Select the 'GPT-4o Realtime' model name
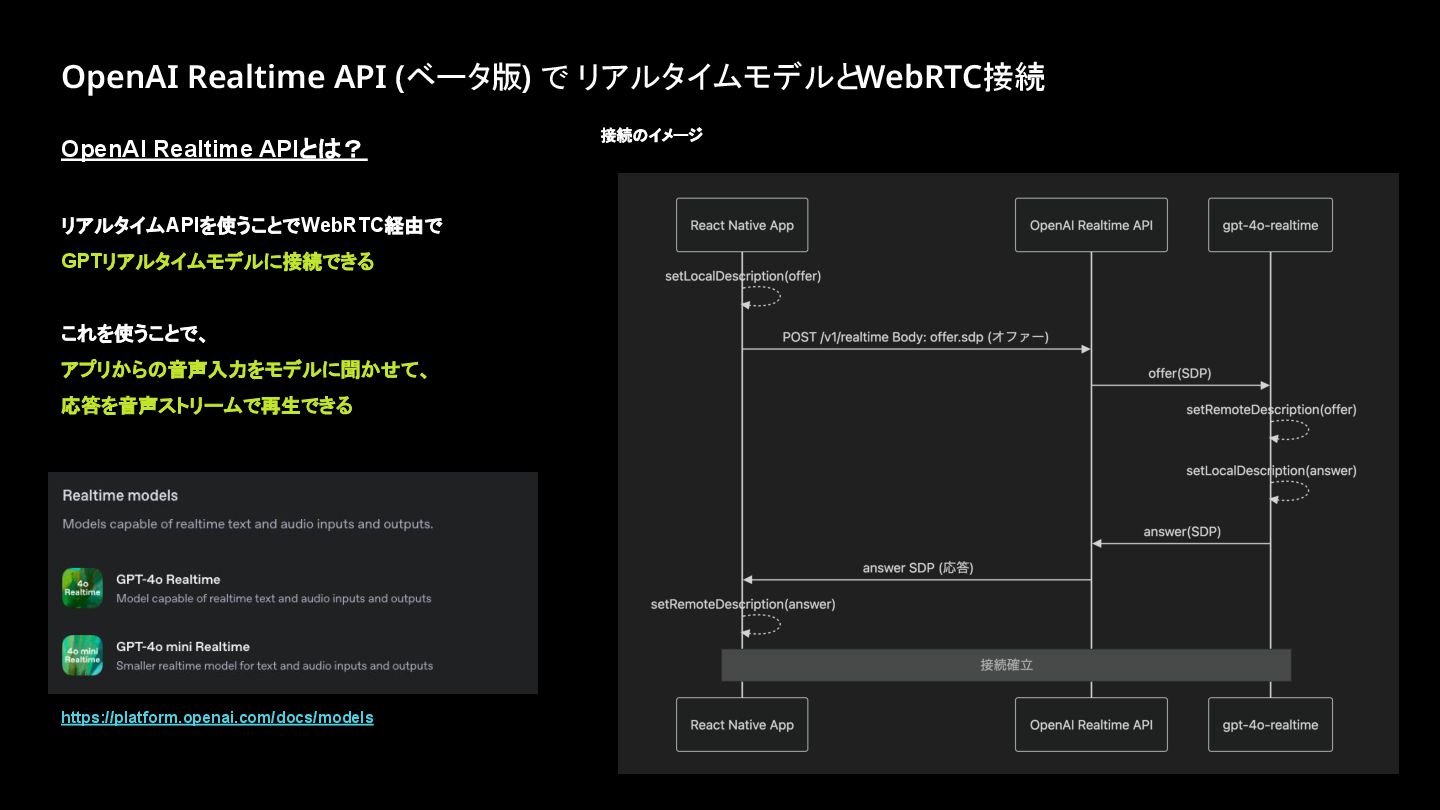 (x=168, y=579)
